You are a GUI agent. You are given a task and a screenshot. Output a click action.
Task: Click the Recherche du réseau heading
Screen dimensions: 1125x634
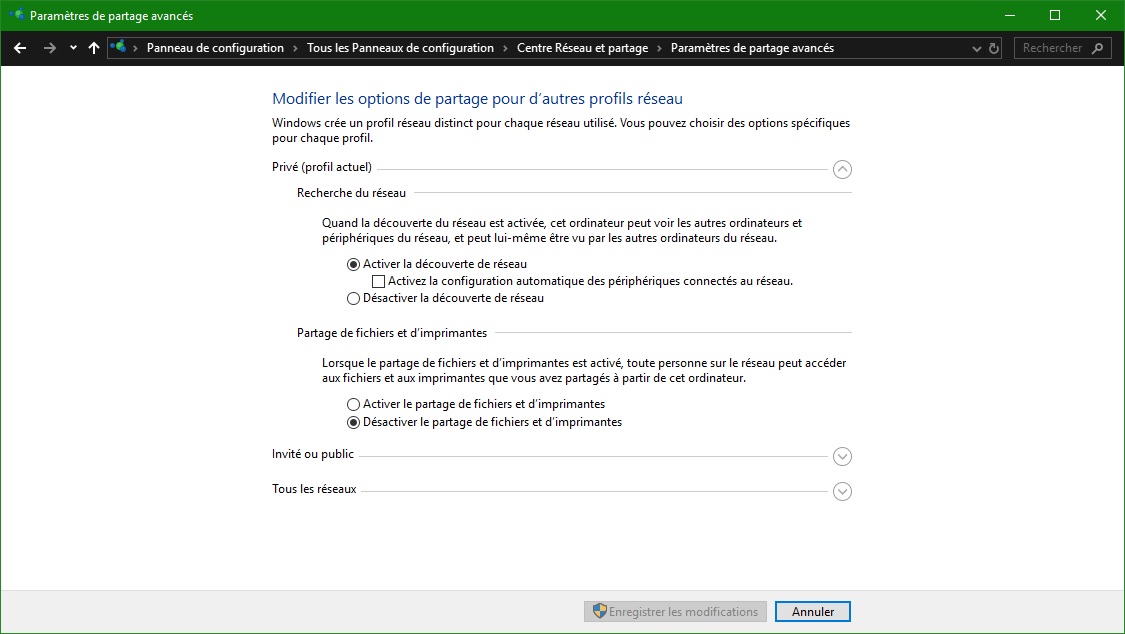pos(352,193)
